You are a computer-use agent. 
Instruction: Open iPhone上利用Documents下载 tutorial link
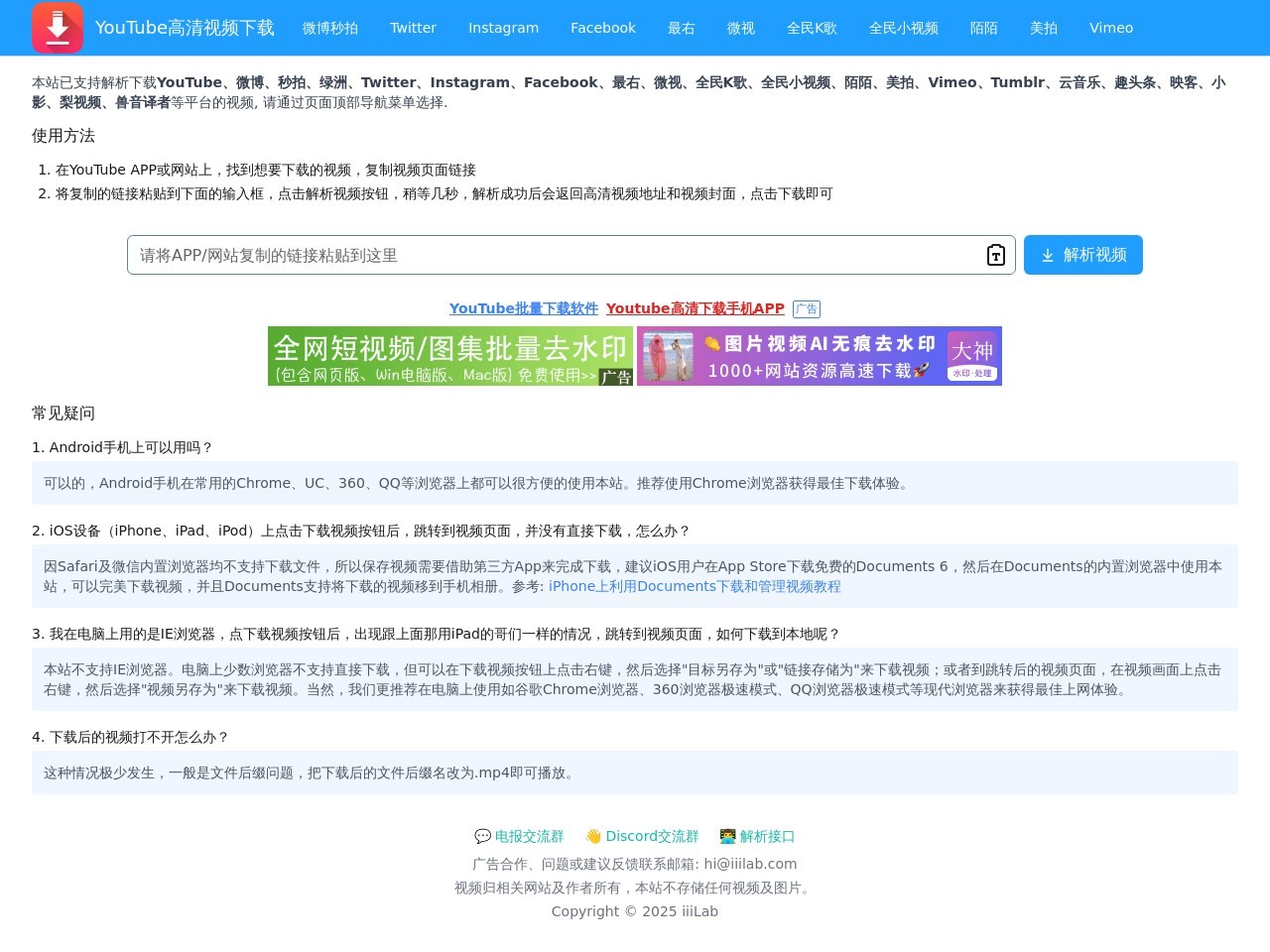click(695, 586)
